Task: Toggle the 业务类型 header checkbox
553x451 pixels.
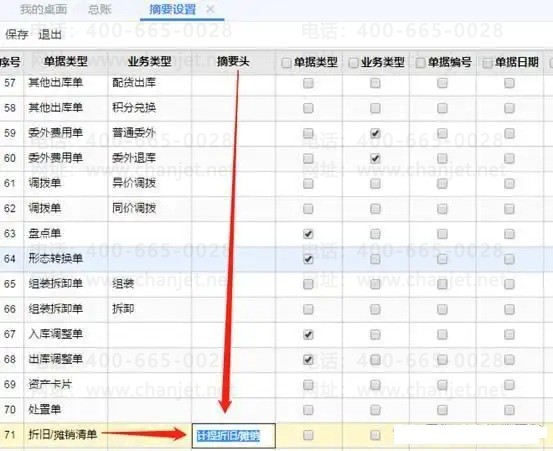Action: [x=353, y=63]
